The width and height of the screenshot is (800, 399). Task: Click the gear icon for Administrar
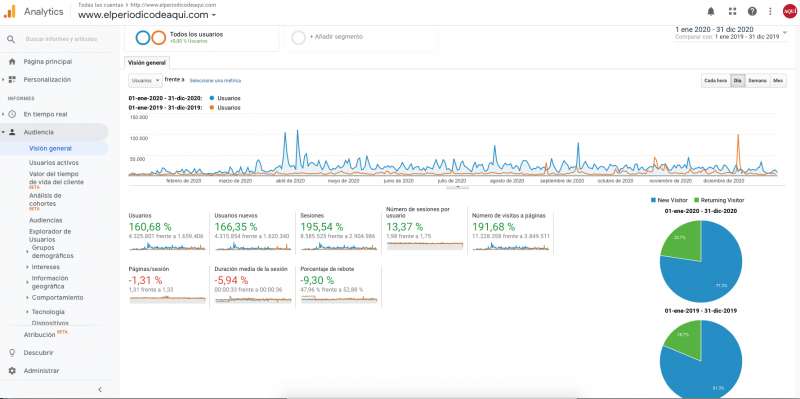pyautogui.click(x=12, y=371)
